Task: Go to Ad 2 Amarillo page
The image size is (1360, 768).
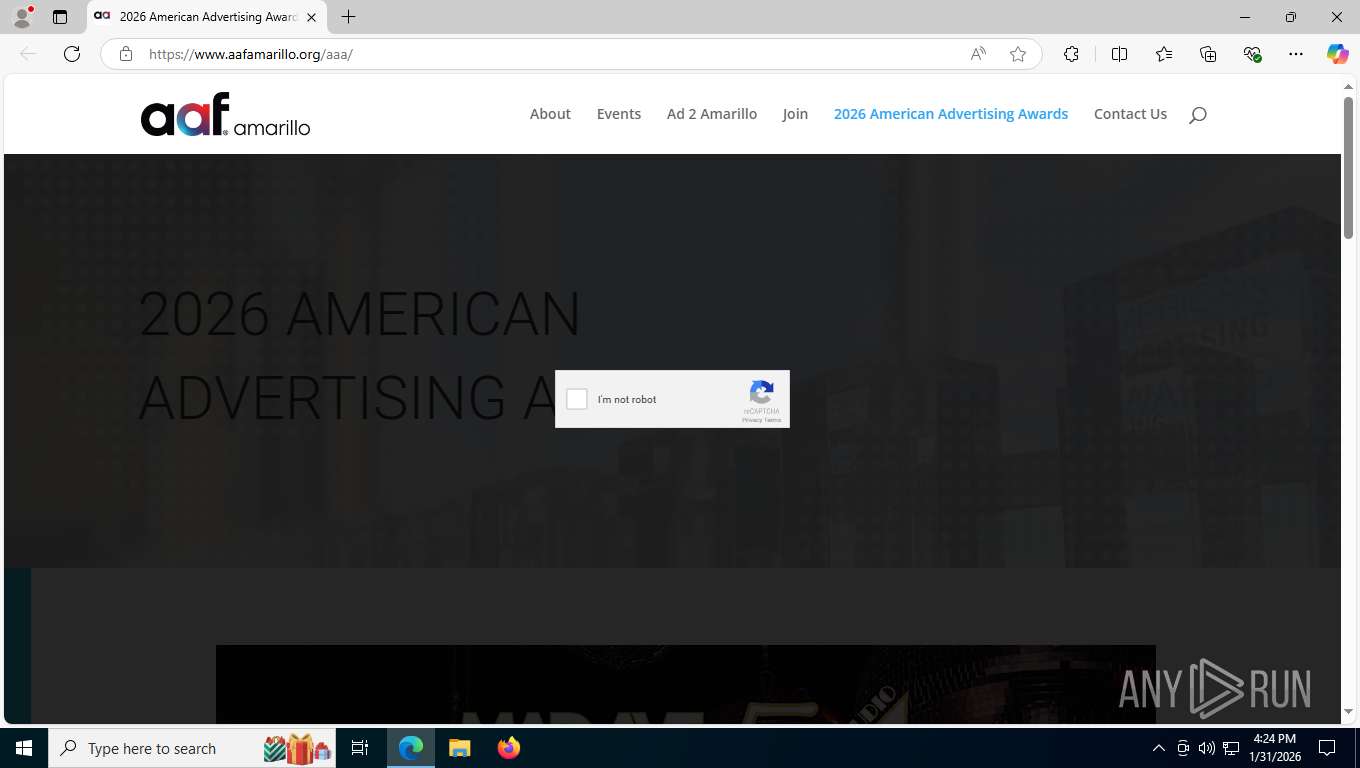Action: pyautogui.click(x=712, y=114)
